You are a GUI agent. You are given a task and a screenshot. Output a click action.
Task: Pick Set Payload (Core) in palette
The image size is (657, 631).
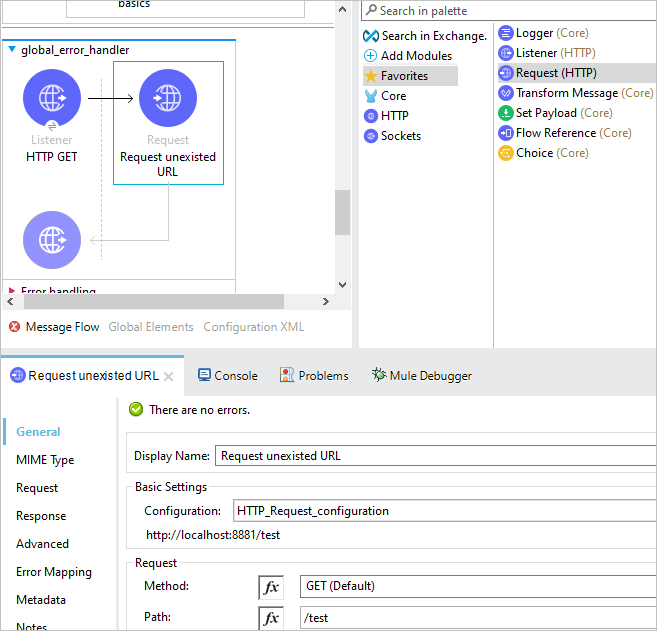(555, 113)
